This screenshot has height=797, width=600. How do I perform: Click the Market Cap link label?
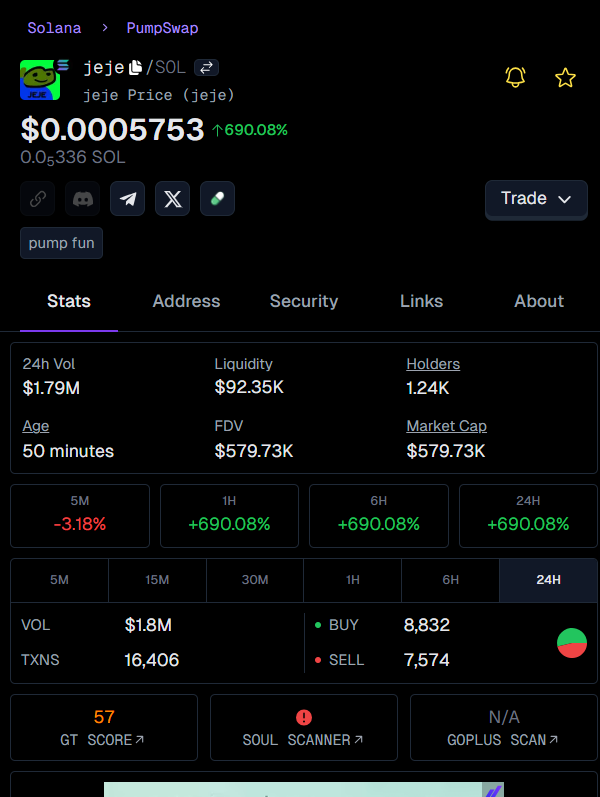(446, 426)
